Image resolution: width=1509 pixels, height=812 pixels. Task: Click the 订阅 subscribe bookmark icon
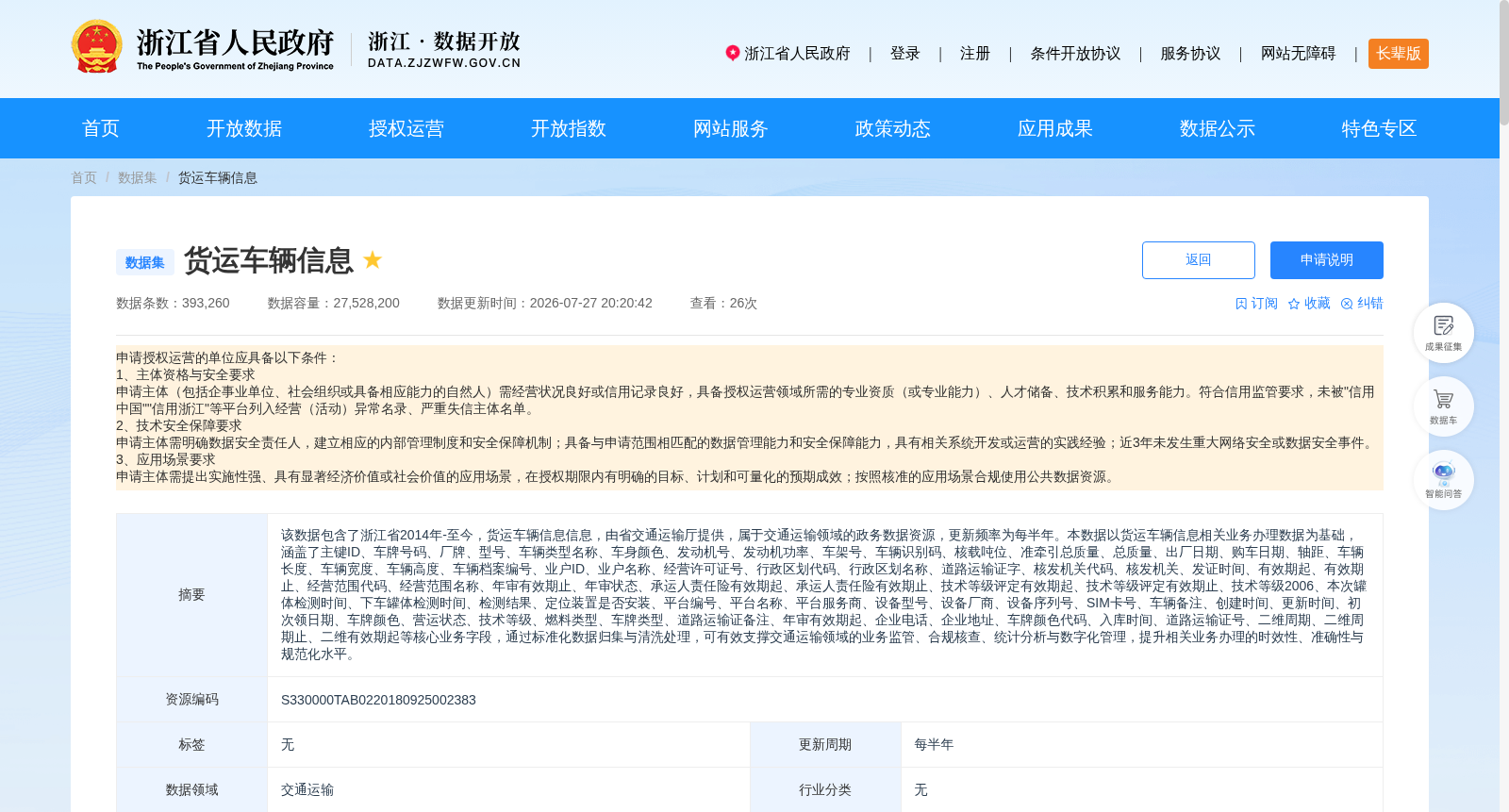(1241, 304)
